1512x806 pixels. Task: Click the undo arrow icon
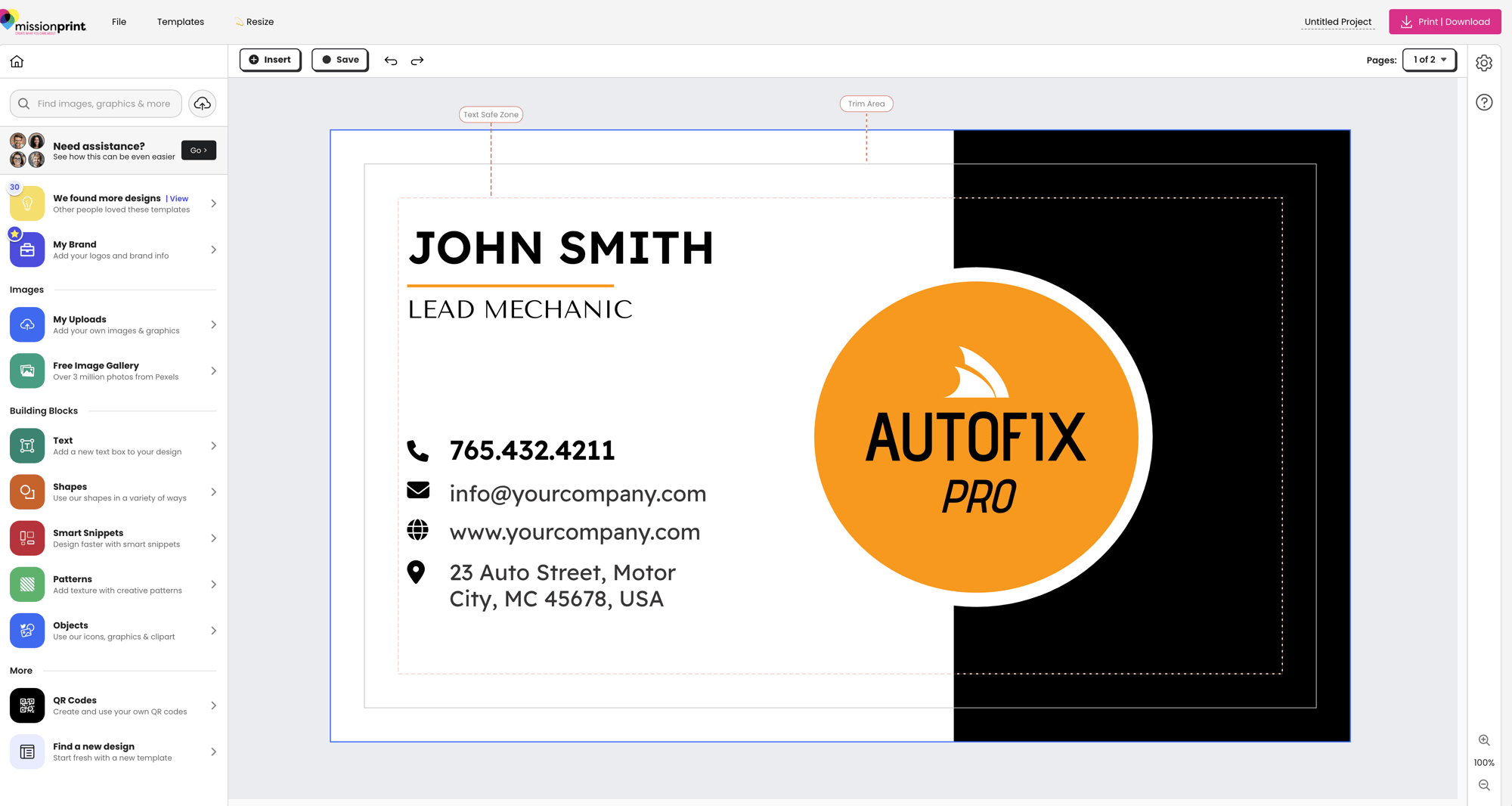390,60
